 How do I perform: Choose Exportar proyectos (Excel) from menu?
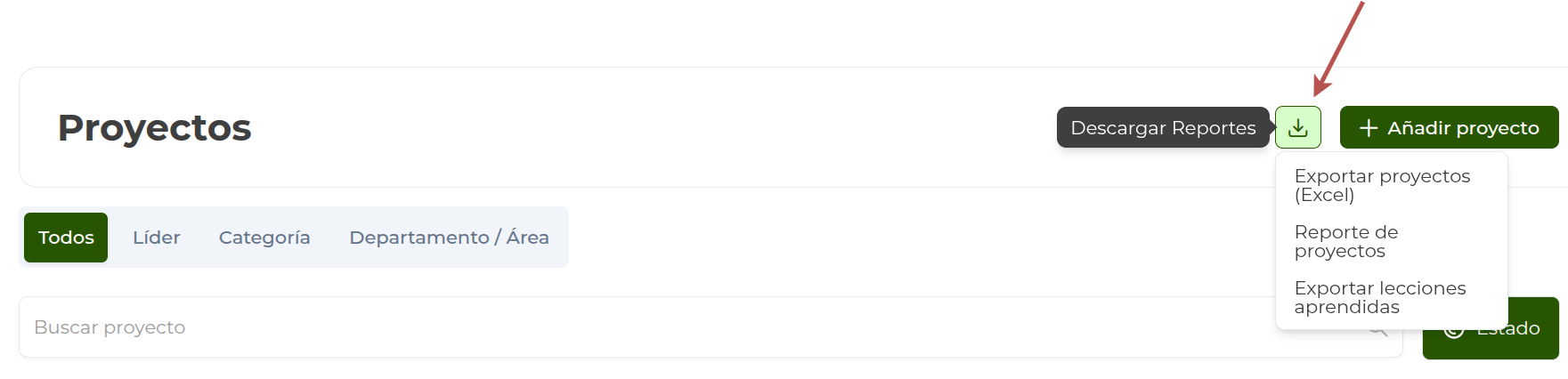click(1382, 185)
